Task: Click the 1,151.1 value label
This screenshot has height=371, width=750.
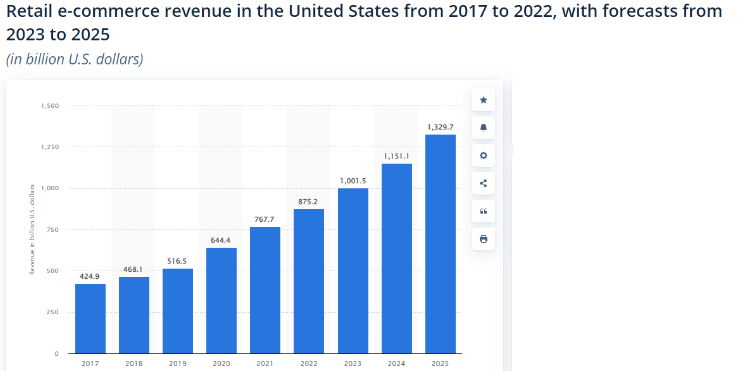Action: (397, 156)
